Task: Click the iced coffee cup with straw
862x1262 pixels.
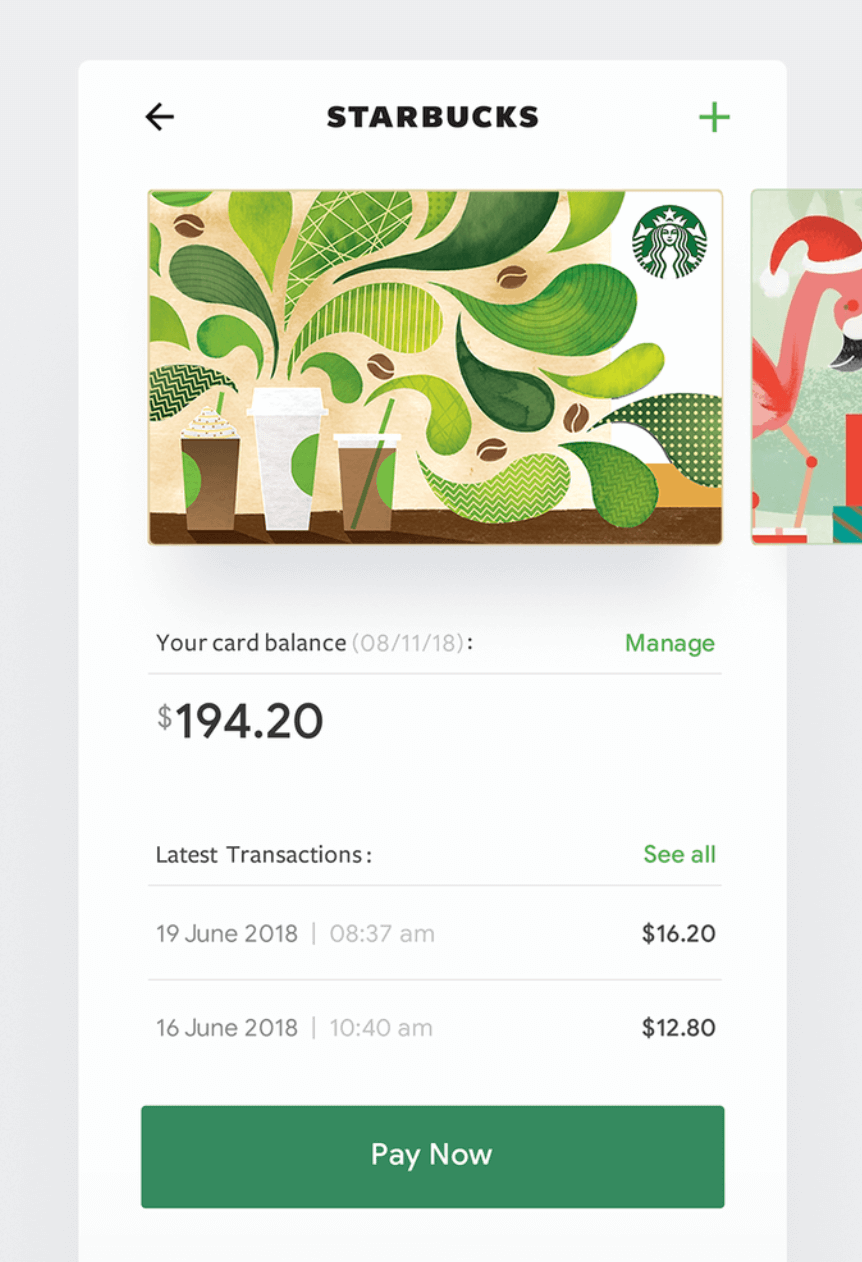Action: [366, 478]
